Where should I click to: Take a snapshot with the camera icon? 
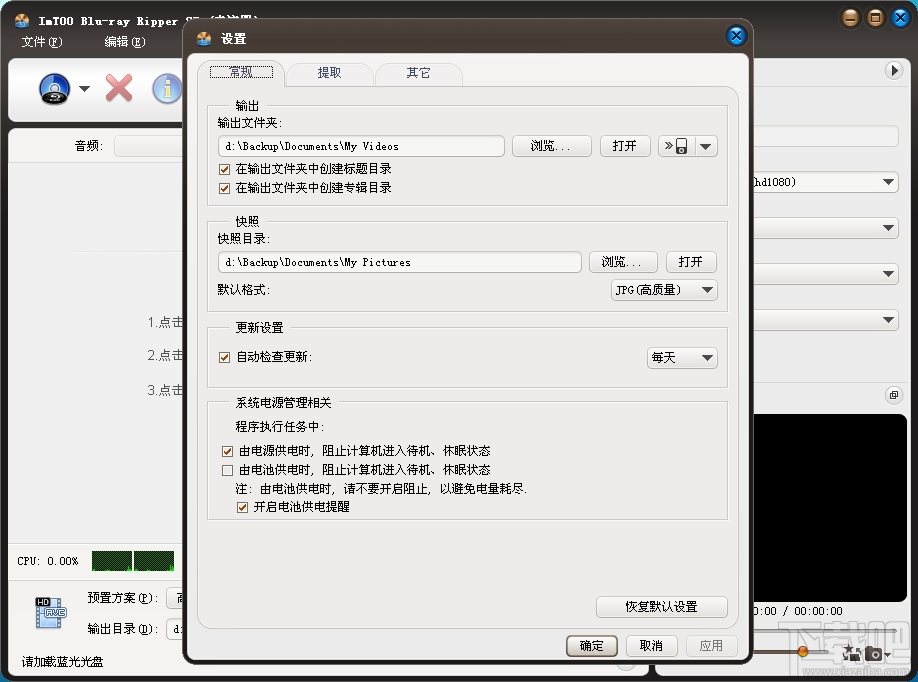[x=872, y=654]
